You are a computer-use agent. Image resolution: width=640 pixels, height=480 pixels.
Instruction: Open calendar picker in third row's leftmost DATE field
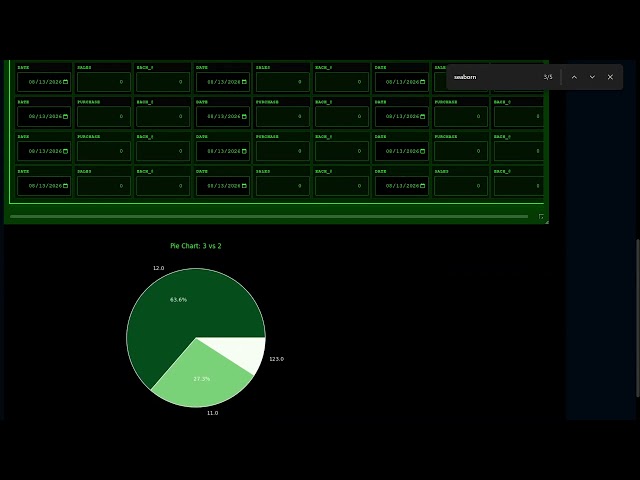pos(65,151)
